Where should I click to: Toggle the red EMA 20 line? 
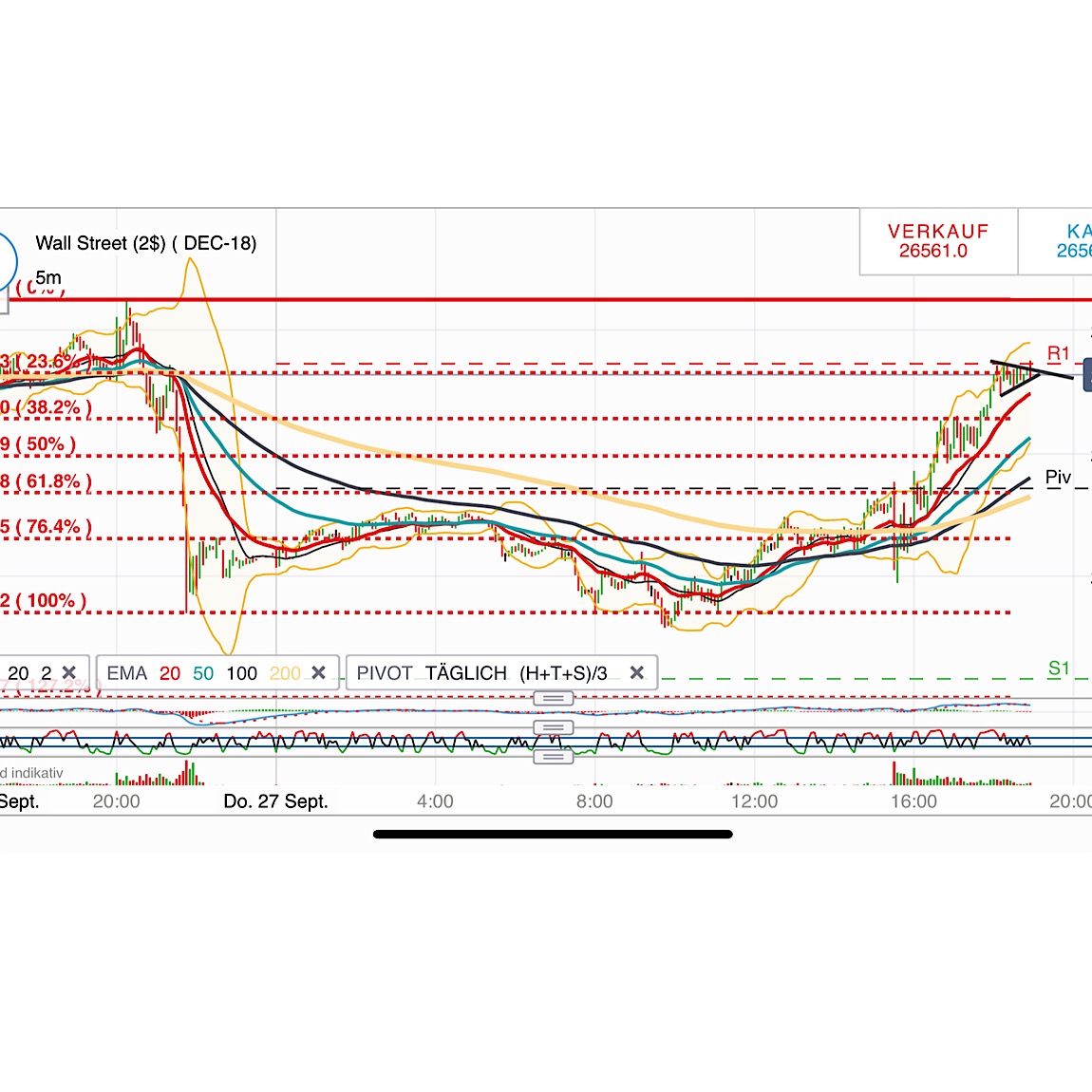171,672
